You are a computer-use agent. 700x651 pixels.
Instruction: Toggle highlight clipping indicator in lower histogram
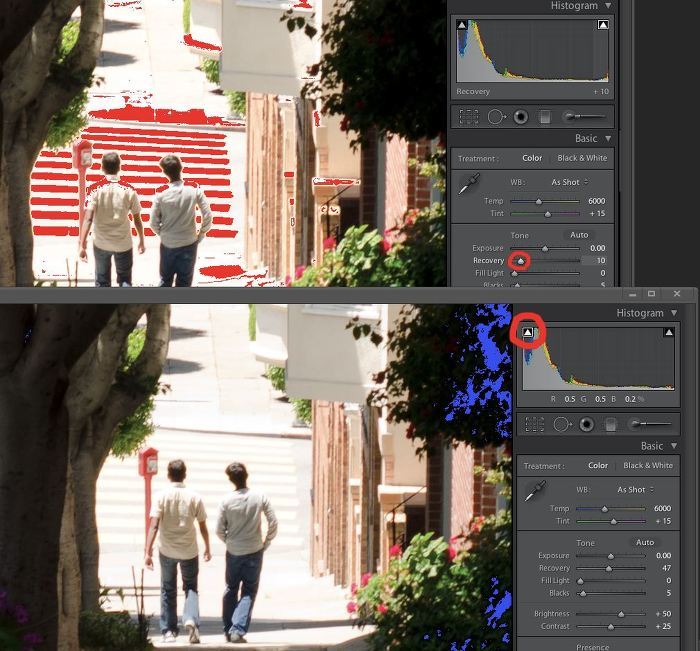(668, 332)
